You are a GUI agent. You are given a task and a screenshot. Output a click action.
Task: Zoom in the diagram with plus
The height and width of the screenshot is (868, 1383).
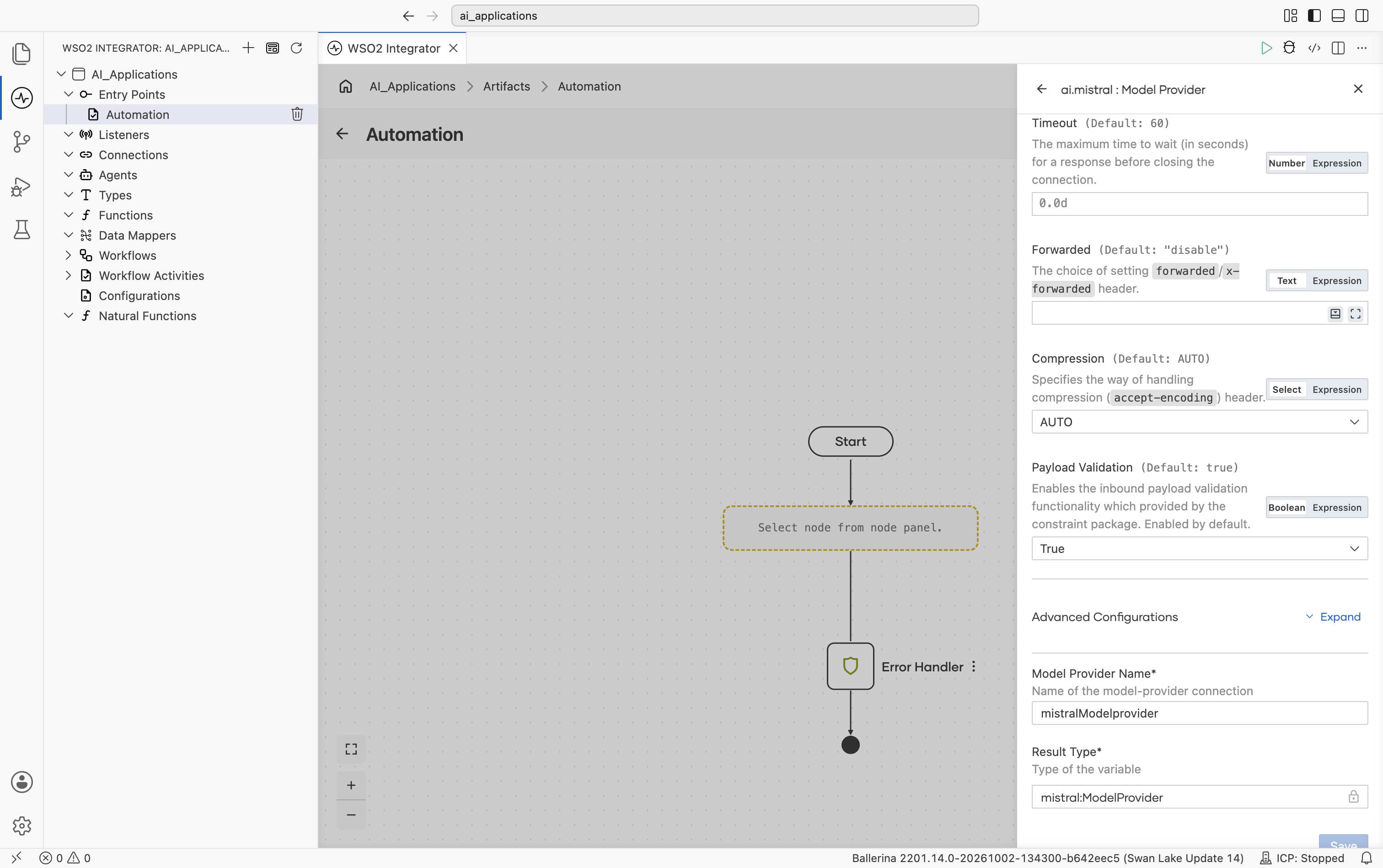351,785
